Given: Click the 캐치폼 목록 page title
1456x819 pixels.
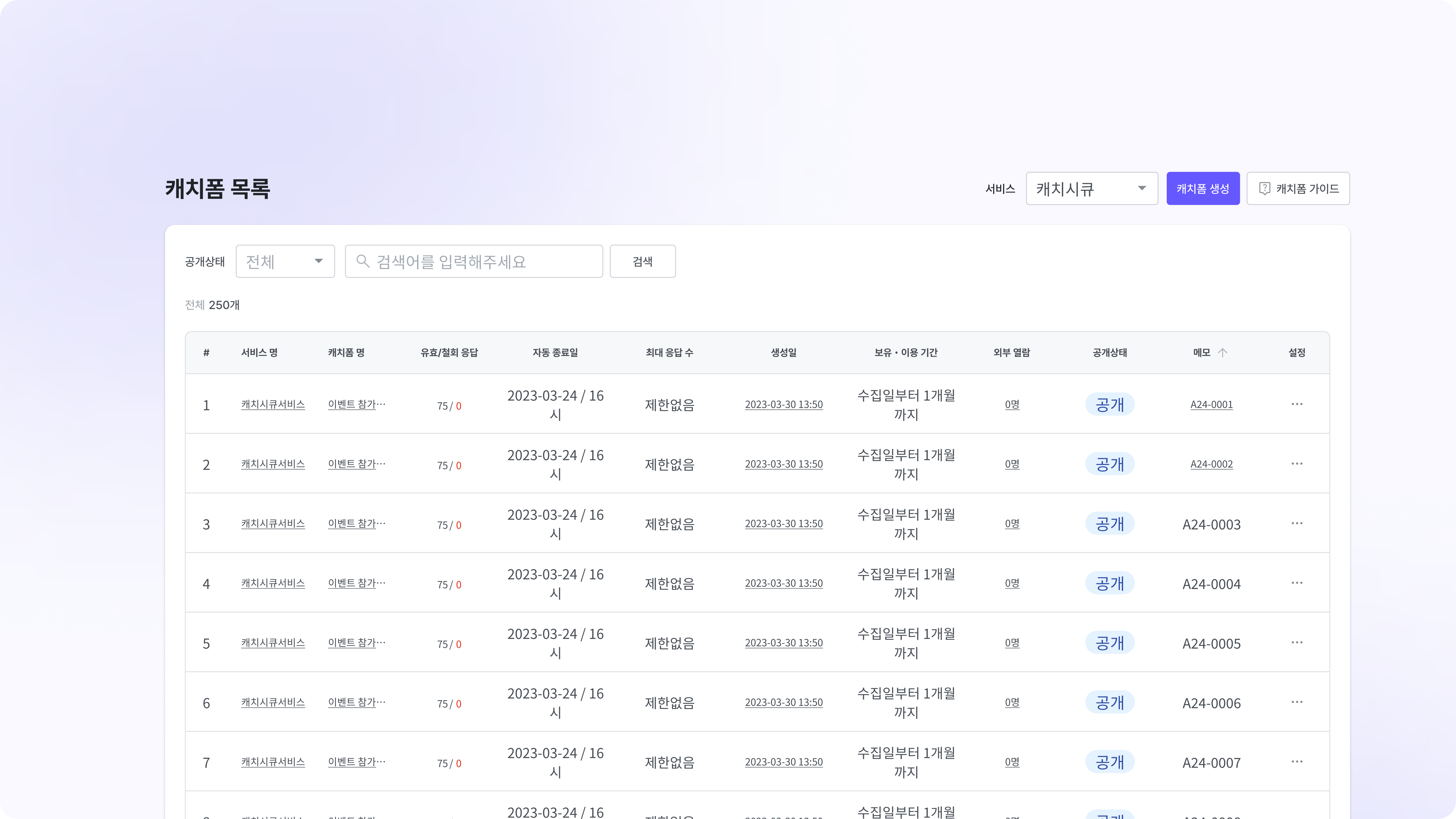Looking at the screenshot, I should [218, 188].
